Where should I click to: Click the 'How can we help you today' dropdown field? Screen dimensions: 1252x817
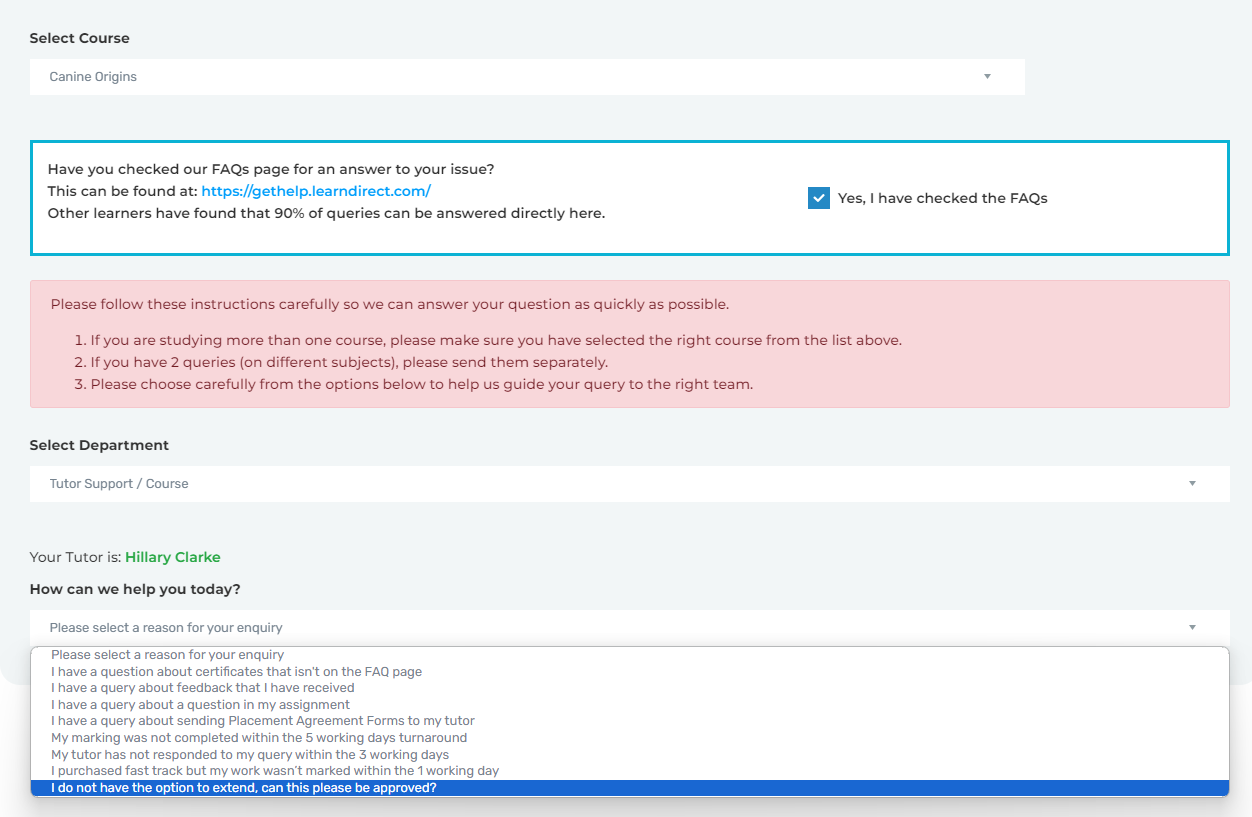(630, 628)
